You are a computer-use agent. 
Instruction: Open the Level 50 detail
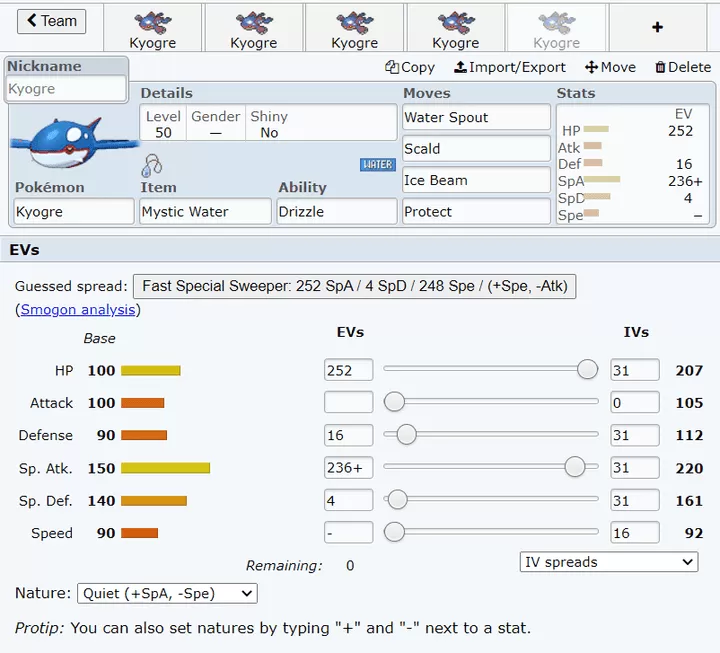163,124
